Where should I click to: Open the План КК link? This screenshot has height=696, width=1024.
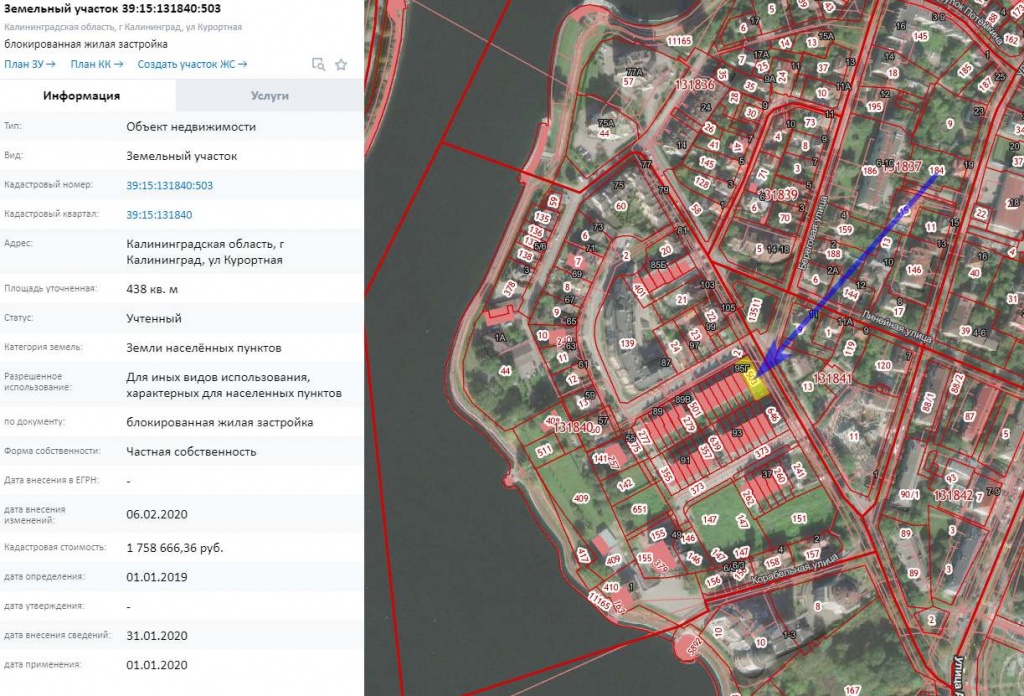(97, 64)
